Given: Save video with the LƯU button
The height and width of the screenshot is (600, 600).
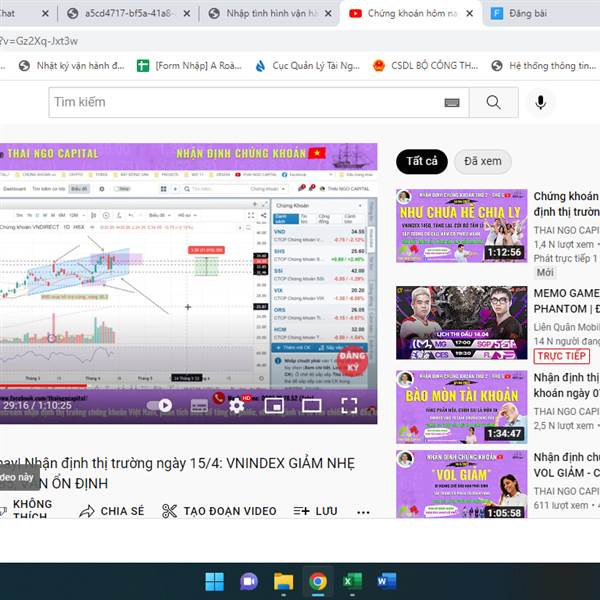Looking at the screenshot, I should (315, 511).
